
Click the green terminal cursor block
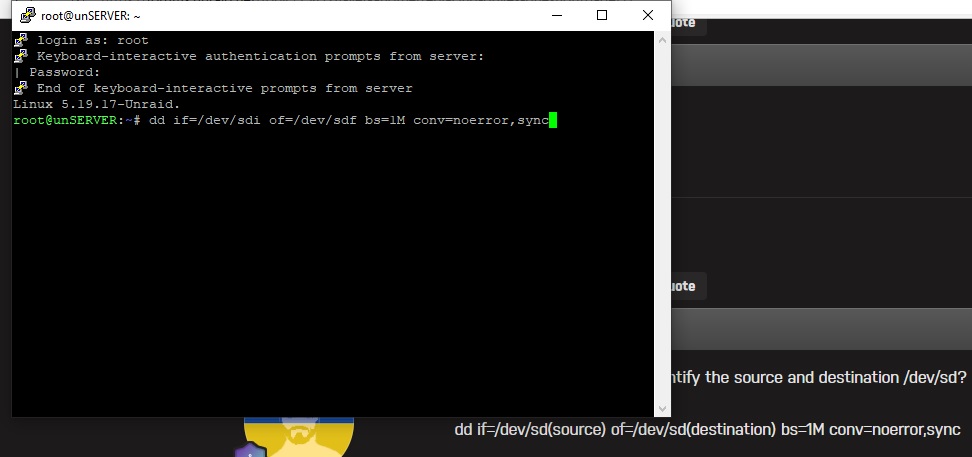click(553, 120)
